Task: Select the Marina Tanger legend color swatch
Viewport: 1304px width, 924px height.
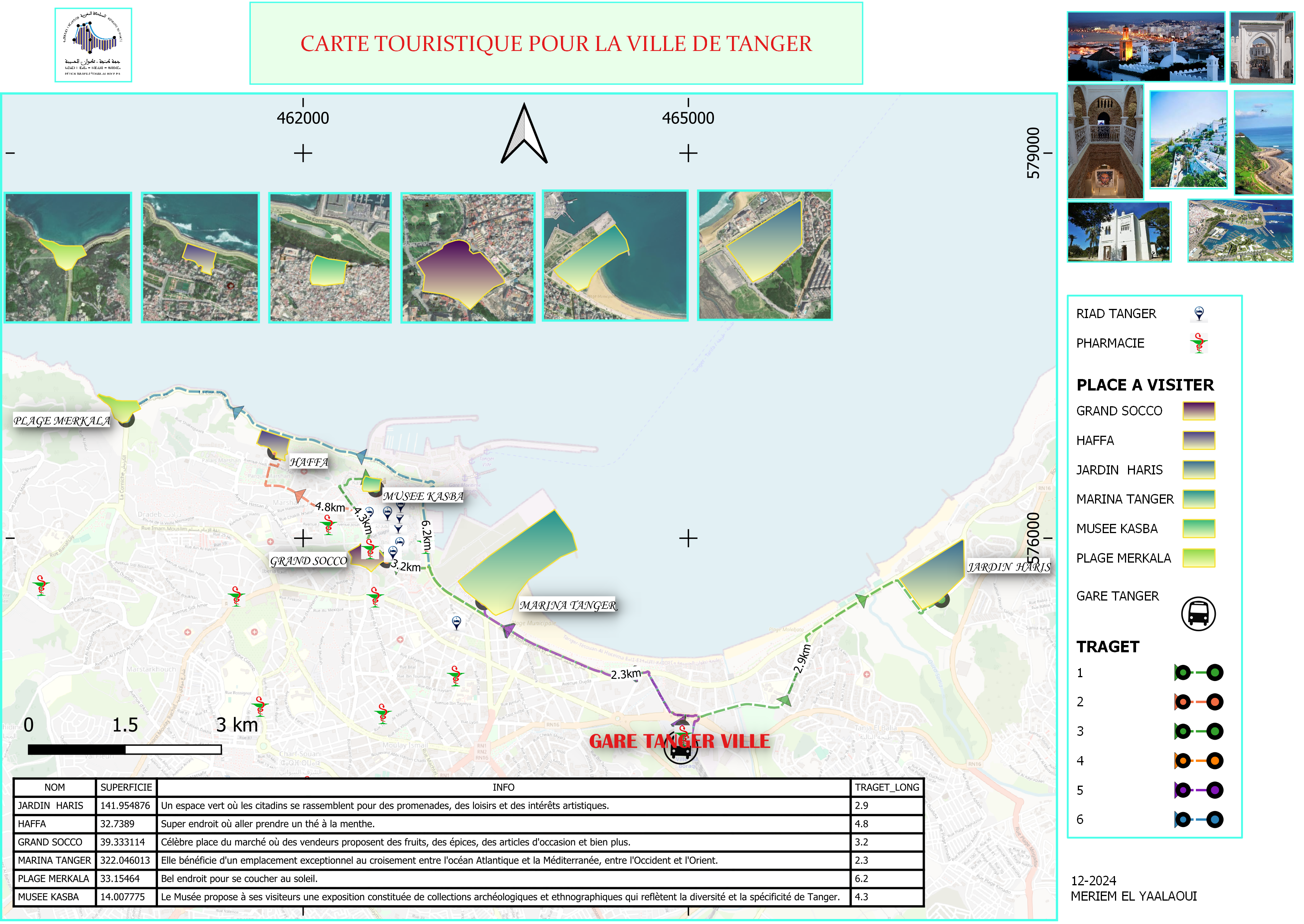Action: (x=1199, y=499)
